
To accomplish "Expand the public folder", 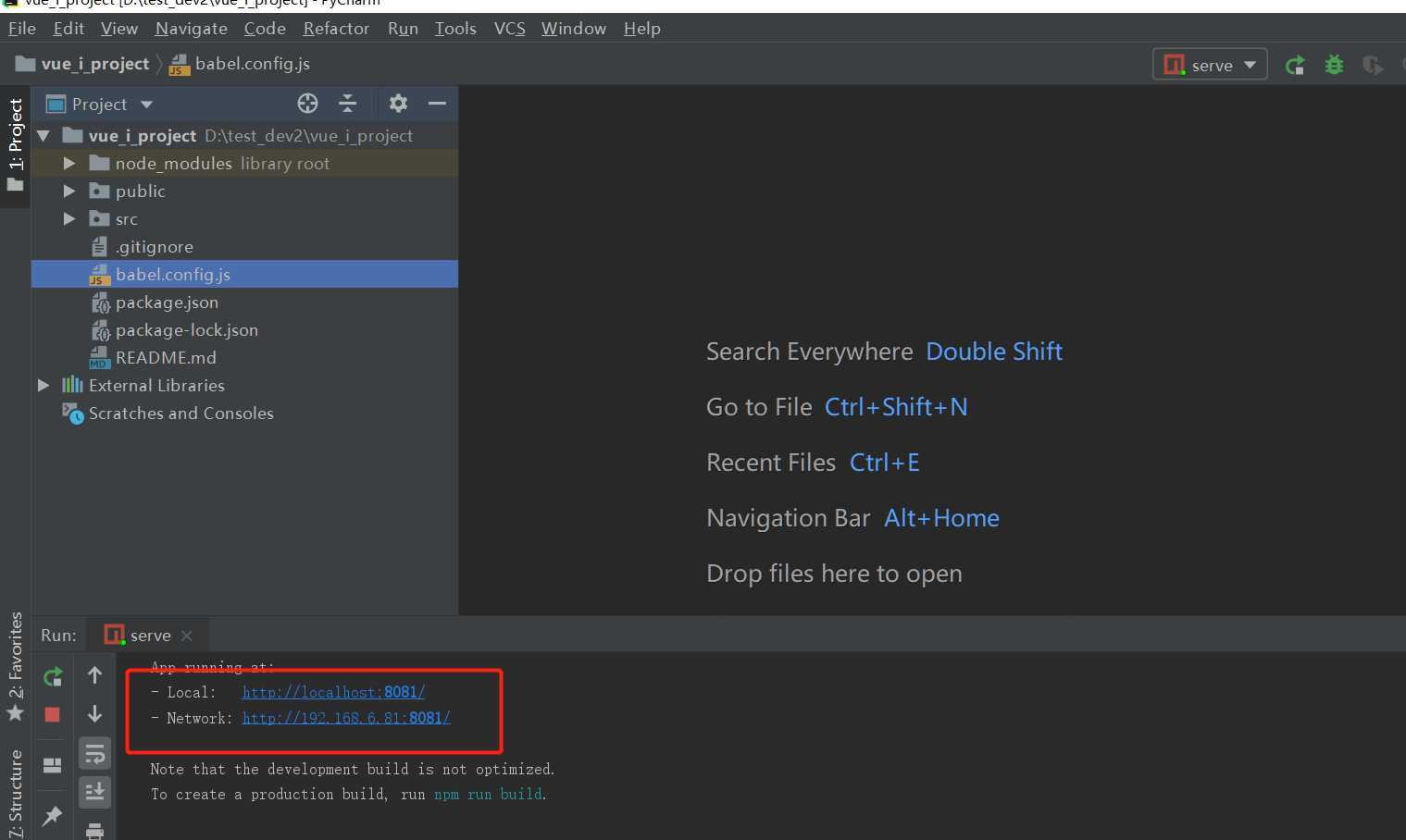I will tap(69, 191).
